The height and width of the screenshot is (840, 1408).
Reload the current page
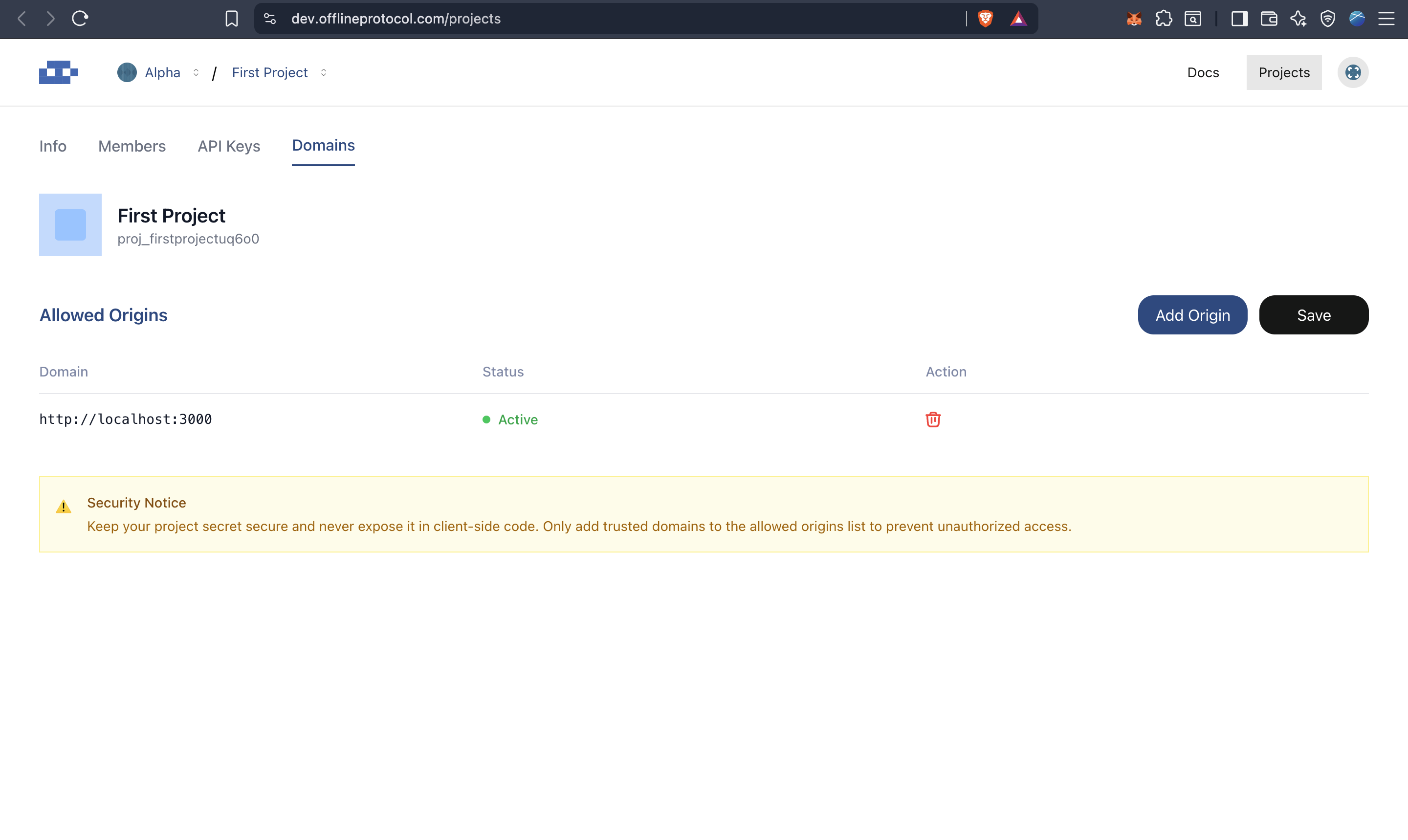[x=80, y=18]
